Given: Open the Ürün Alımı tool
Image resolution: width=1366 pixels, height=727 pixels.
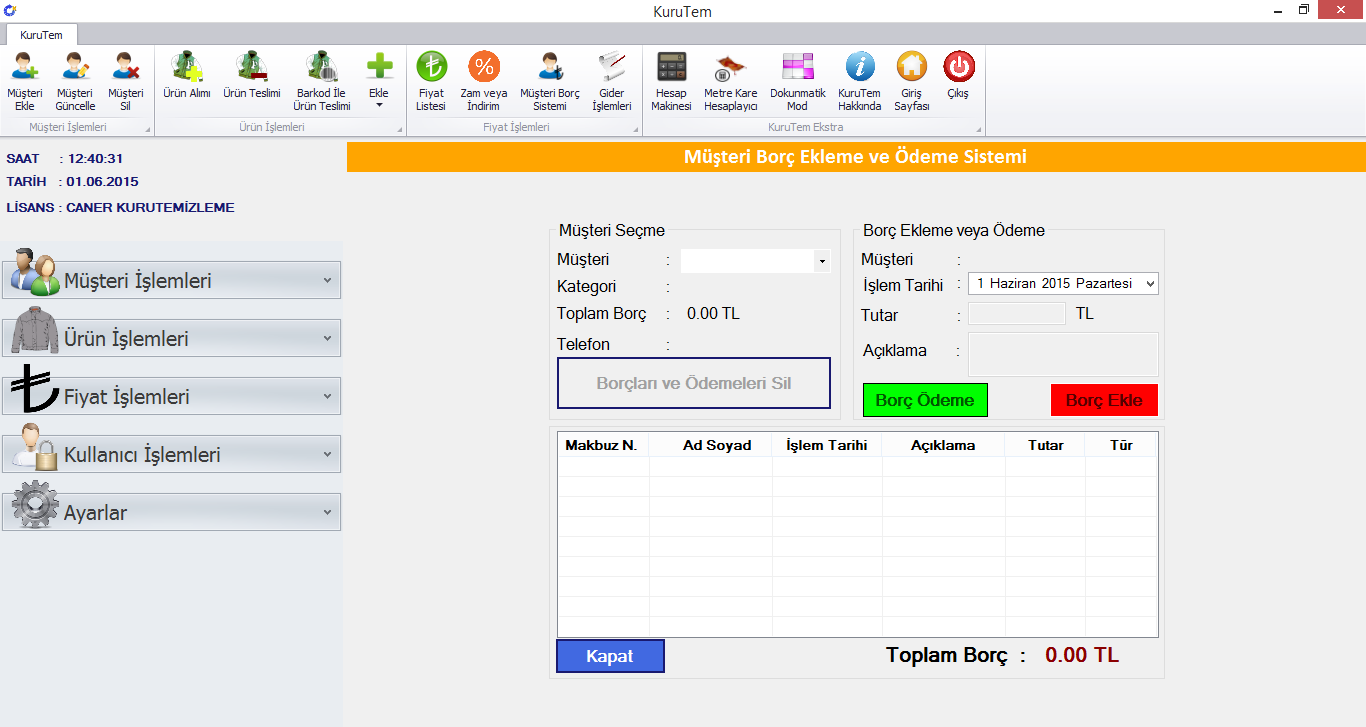Looking at the screenshot, I should tap(187, 68).
